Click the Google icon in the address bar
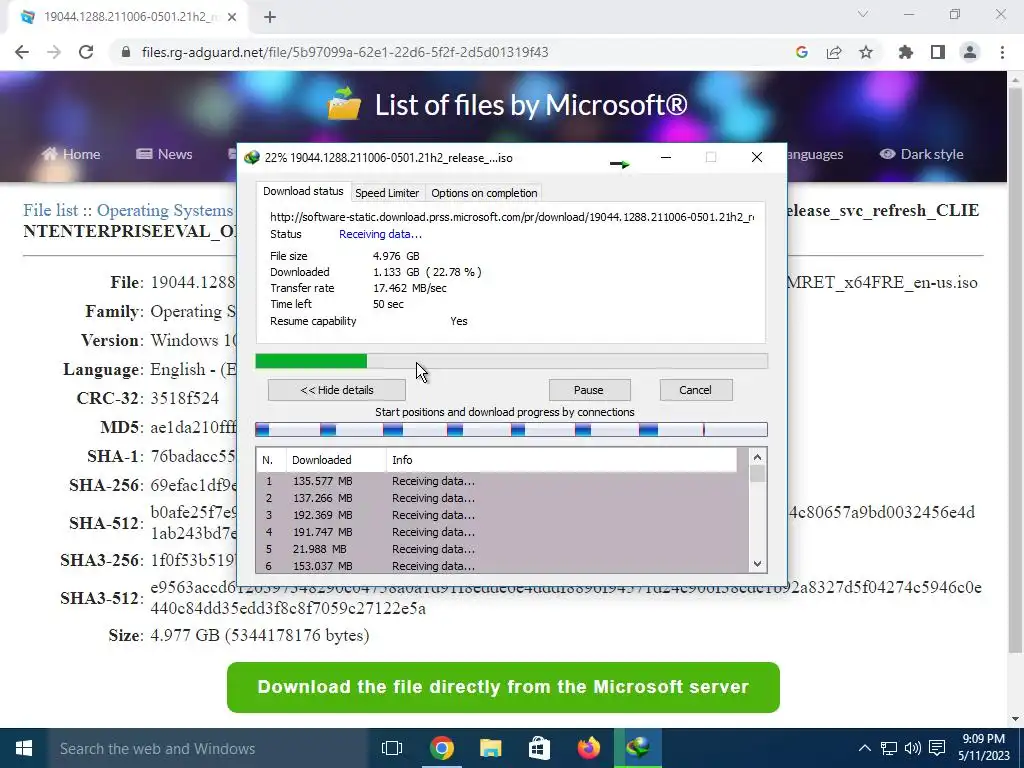This screenshot has height=768, width=1024. tap(801, 52)
